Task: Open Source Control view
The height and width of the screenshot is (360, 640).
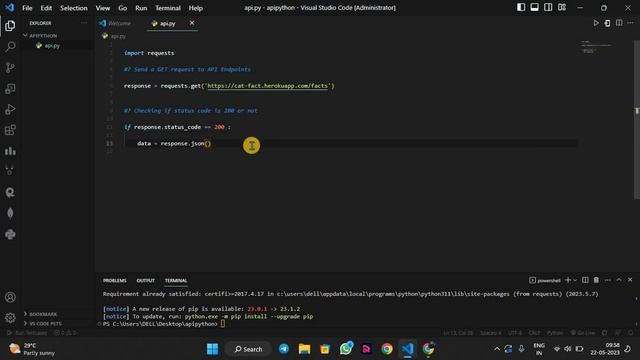Action: point(10,67)
